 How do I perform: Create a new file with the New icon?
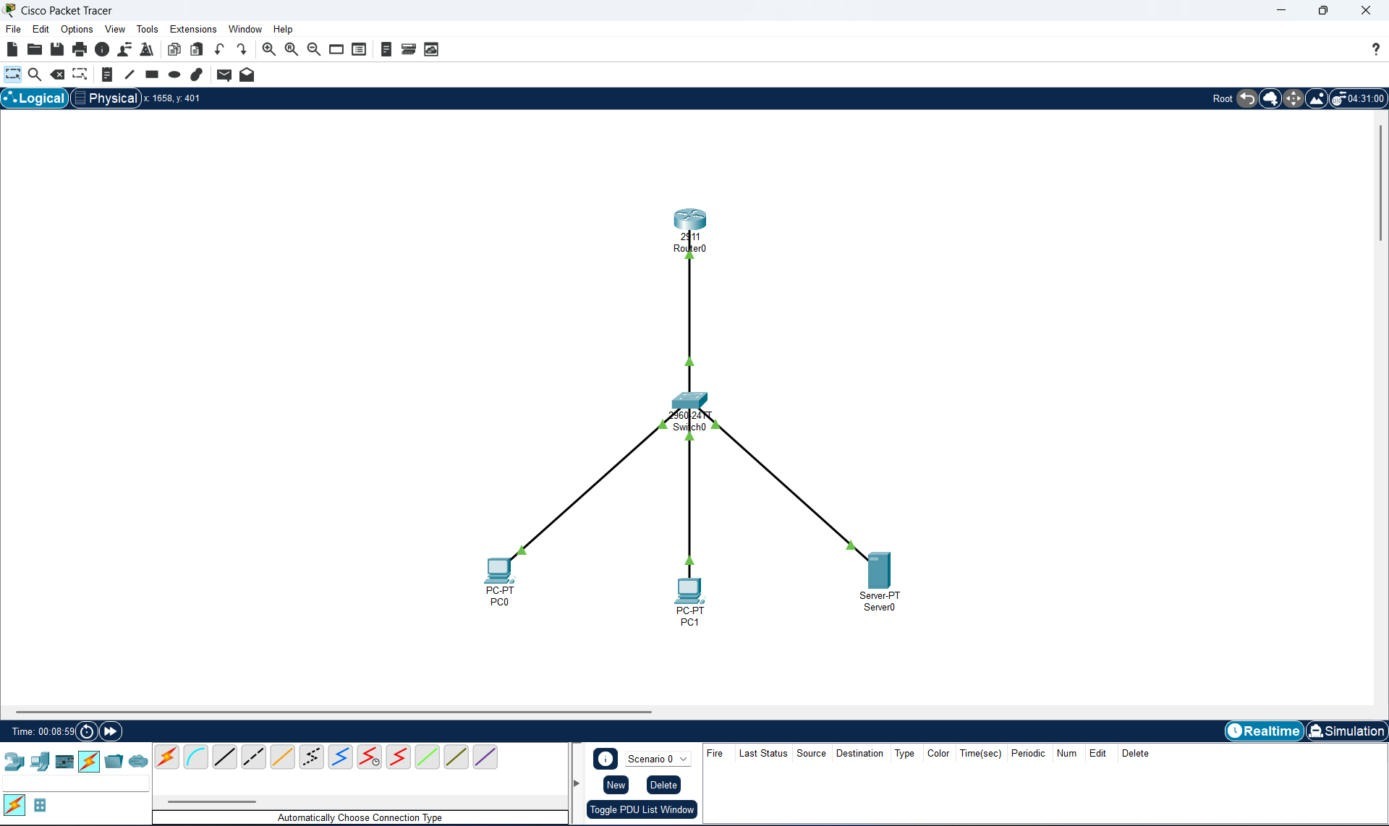(12, 49)
